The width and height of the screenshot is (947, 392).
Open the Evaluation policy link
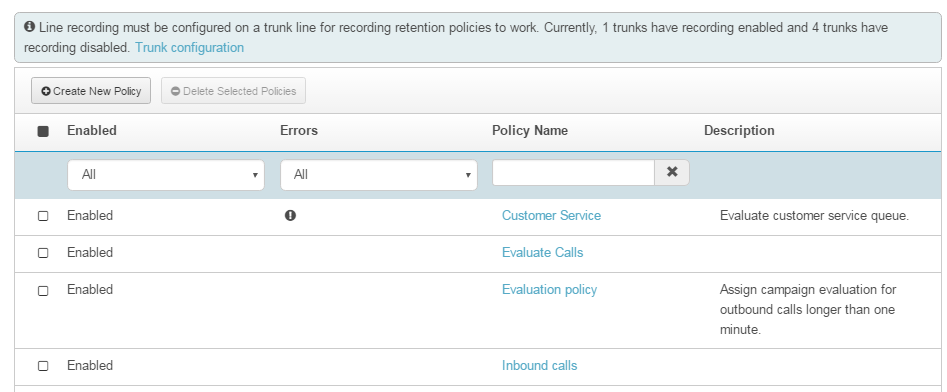549,289
